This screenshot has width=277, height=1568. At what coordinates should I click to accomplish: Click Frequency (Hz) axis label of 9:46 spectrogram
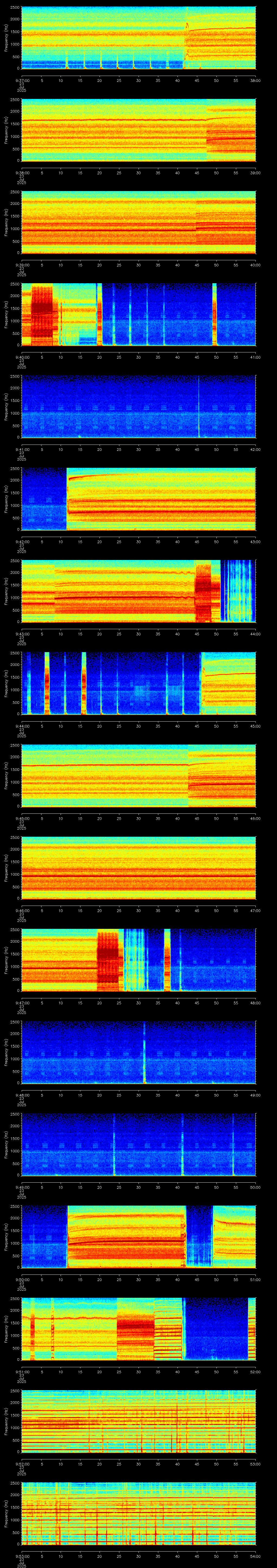click(x=6, y=868)
